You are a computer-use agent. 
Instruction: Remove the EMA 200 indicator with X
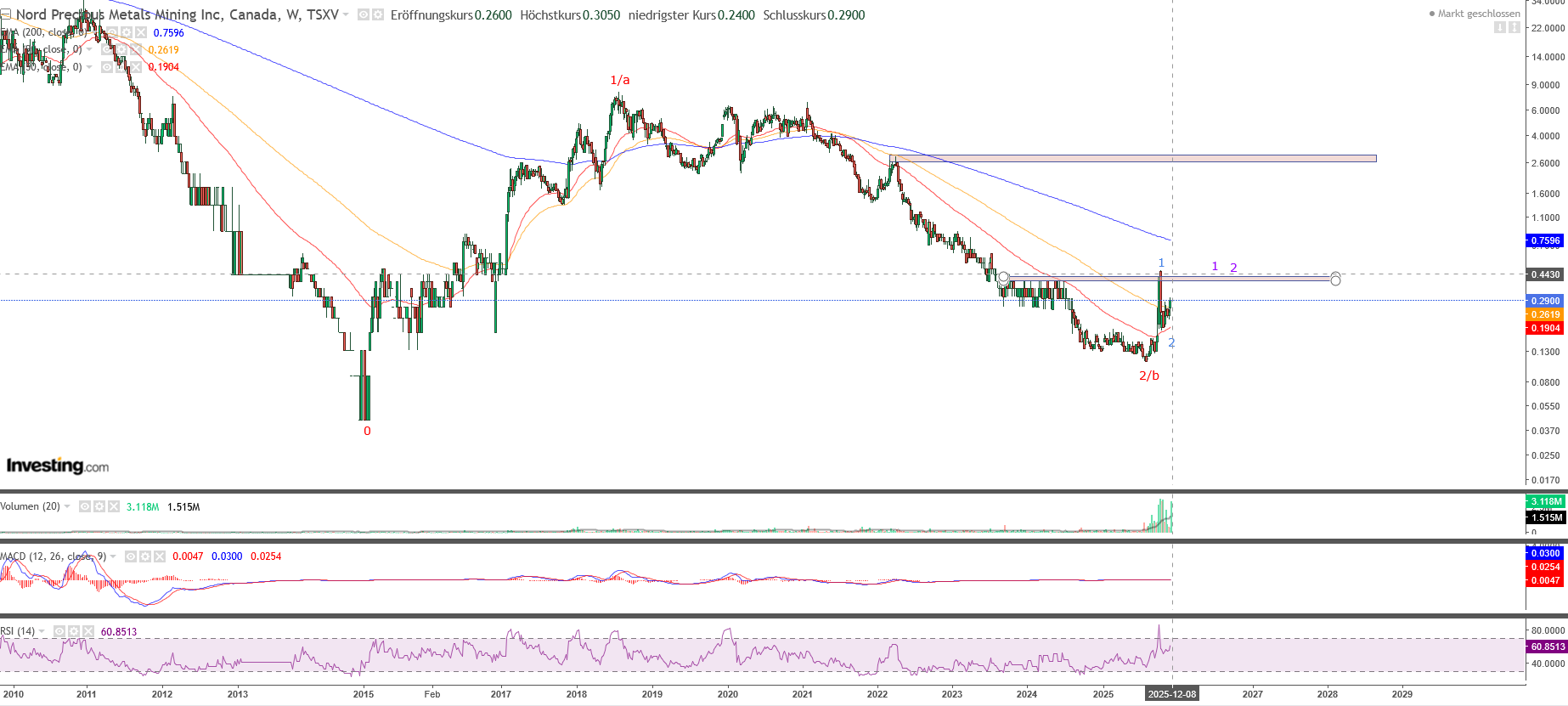click(x=140, y=32)
